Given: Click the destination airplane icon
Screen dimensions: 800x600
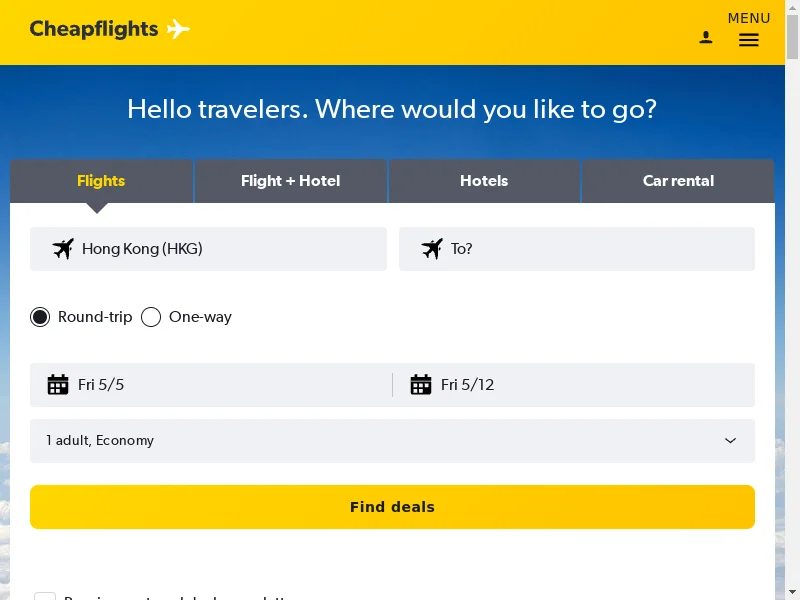Looking at the screenshot, I should 432,249.
